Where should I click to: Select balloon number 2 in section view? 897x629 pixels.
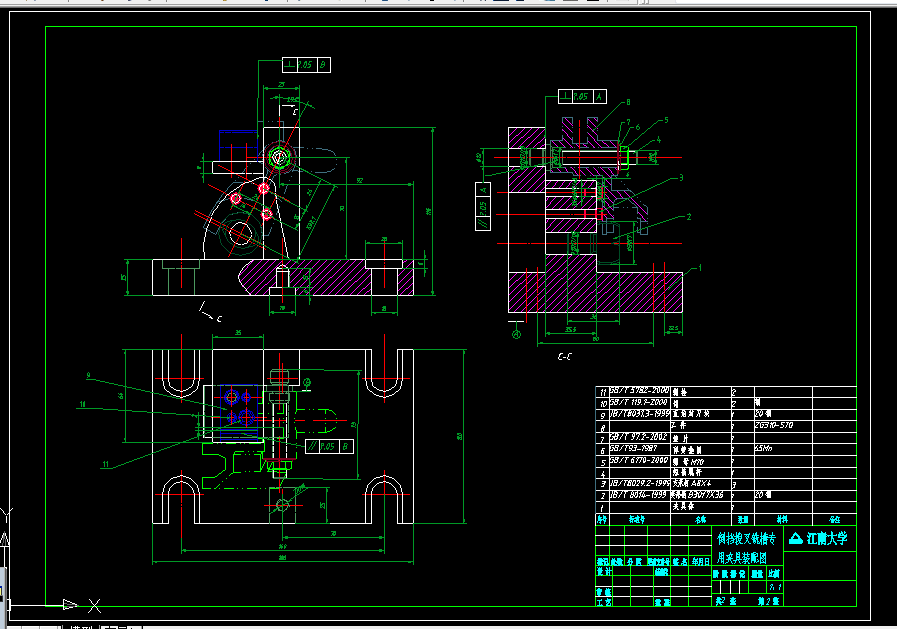click(689, 217)
